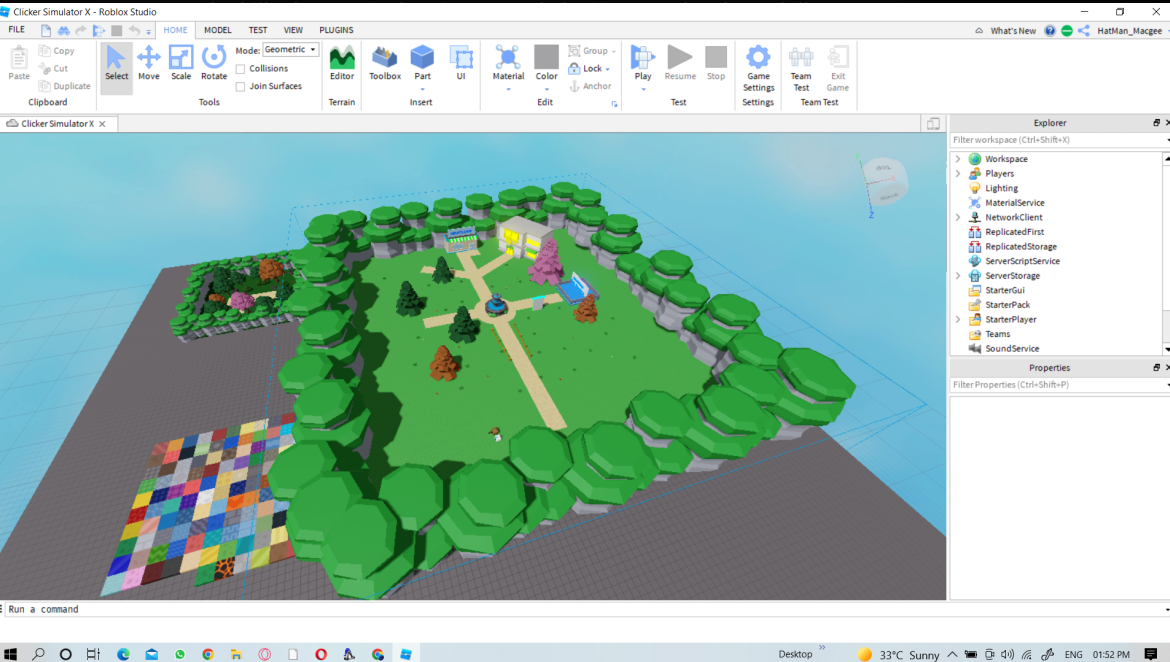The width and height of the screenshot is (1170, 662).
Task: Open the Terrain Editor
Action: [342, 63]
